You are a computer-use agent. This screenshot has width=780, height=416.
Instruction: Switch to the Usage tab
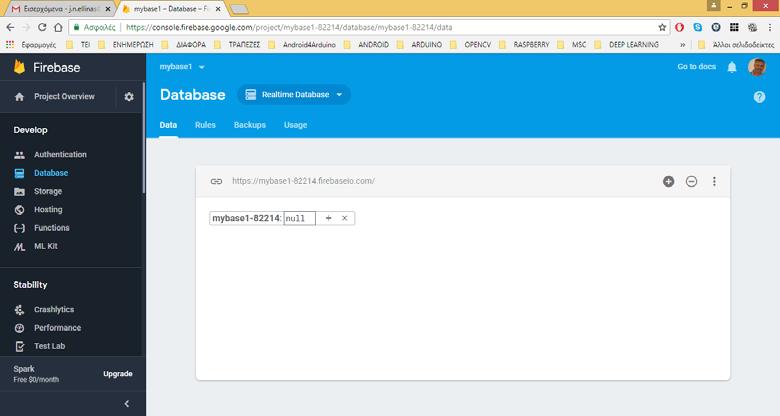(x=295, y=125)
